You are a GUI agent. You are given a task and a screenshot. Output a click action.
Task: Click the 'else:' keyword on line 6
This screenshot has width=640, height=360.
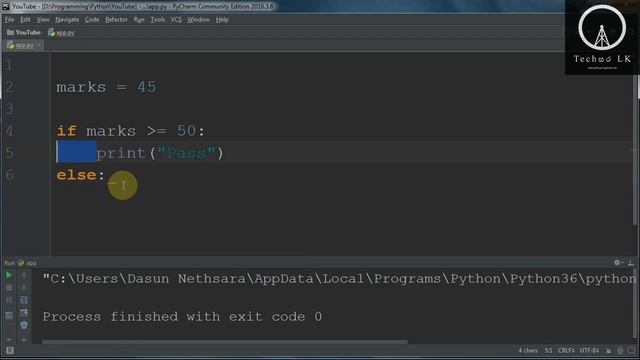81,175
